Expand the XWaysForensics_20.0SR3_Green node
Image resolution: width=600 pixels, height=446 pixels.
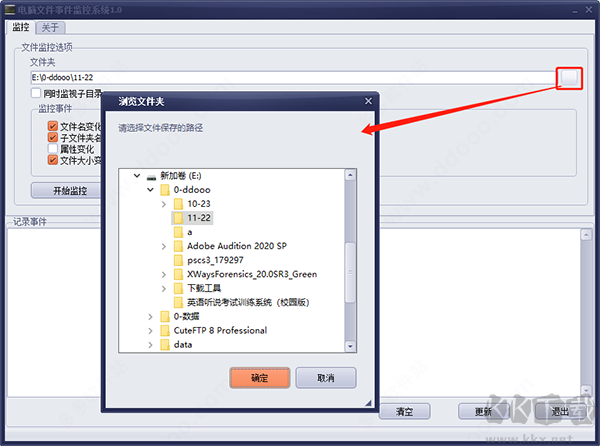pos(164,275)
